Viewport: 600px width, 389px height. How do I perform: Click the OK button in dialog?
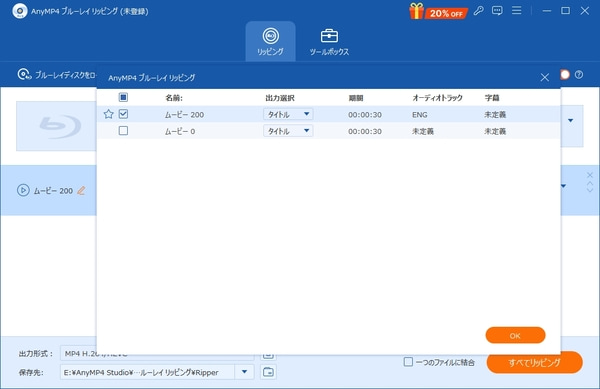click(x=515, y=335)
